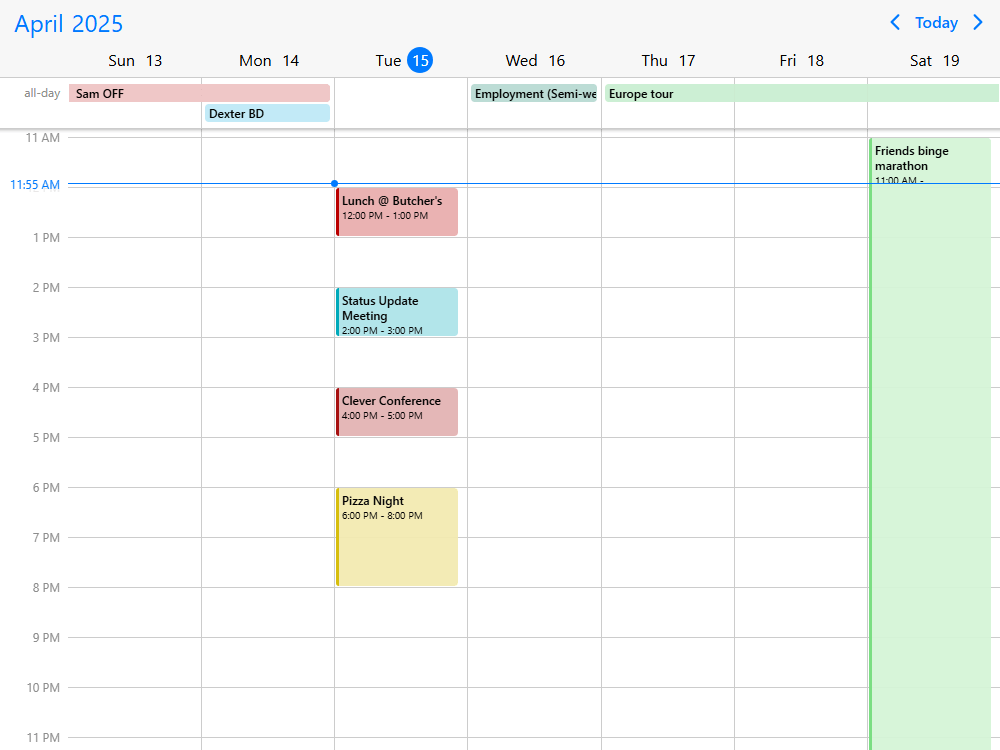The height and width of the screenshot is (750, 1000).
Task: Open the Sam OFF all-day event
Action: click(199, 93)
